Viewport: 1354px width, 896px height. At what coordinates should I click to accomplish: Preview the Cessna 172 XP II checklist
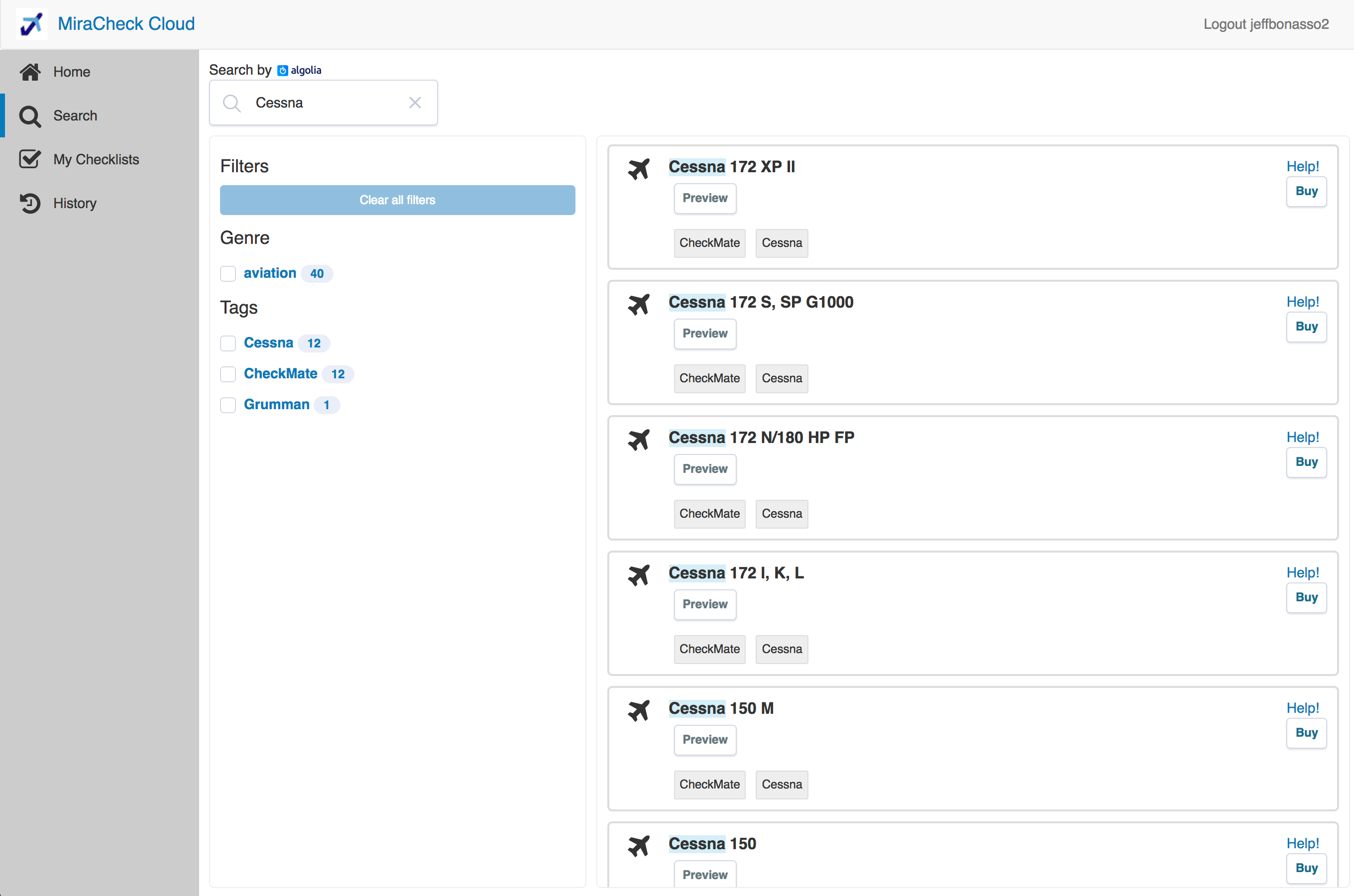point(705,198)
